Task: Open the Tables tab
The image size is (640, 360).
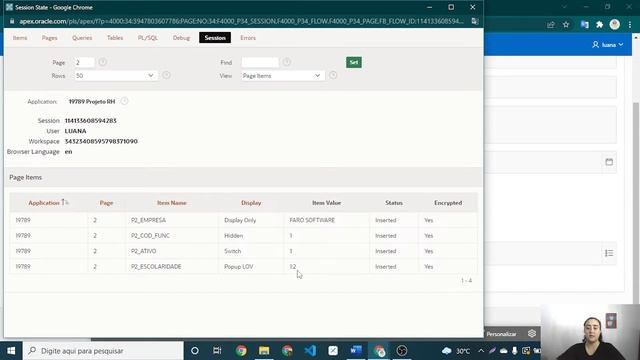Action: (x=115, y=38)
